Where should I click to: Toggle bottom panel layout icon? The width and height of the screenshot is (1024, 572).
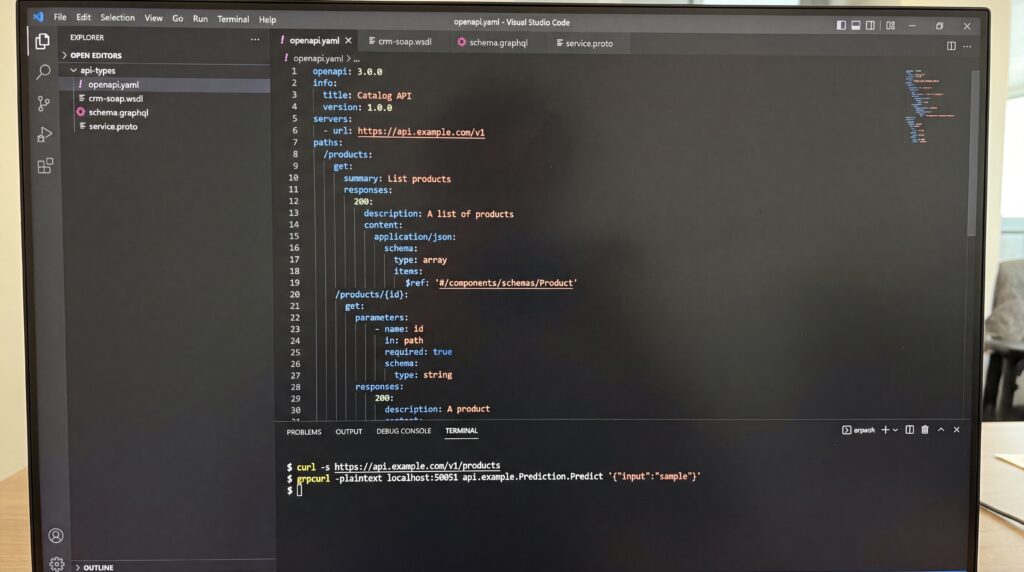tap(856, 25)
